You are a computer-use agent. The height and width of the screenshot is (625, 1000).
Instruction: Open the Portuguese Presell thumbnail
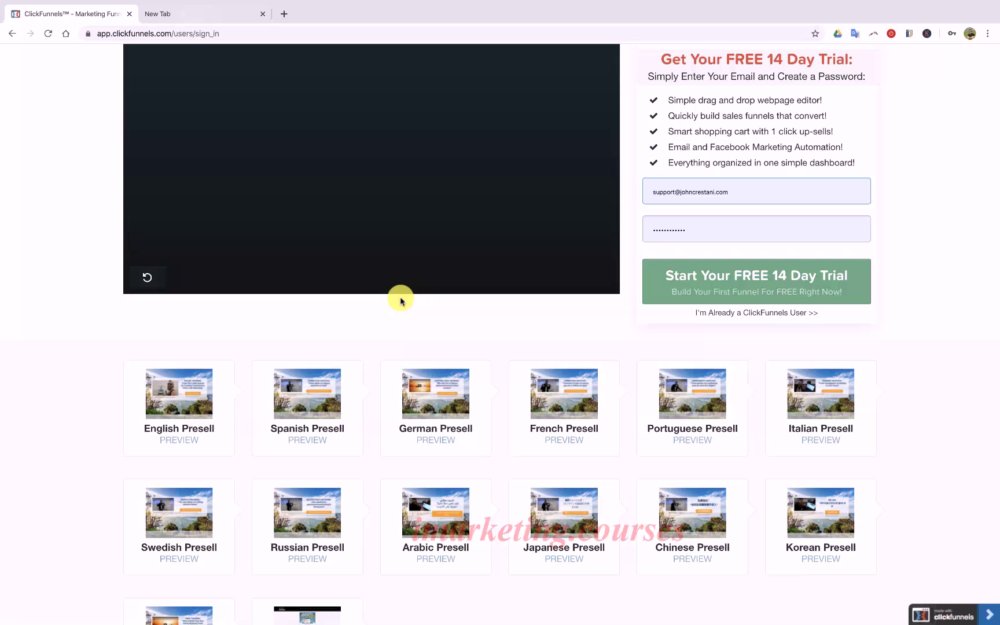[x=692, y=393]
